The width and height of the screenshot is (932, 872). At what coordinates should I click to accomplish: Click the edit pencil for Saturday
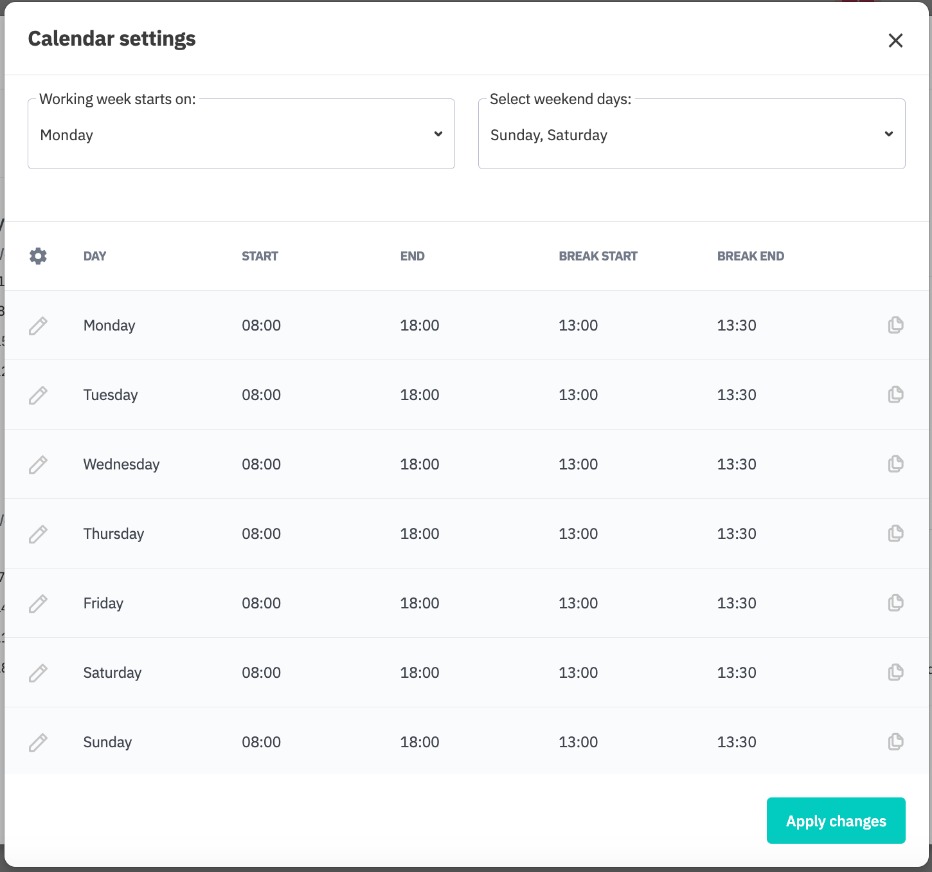coord(38,673)
